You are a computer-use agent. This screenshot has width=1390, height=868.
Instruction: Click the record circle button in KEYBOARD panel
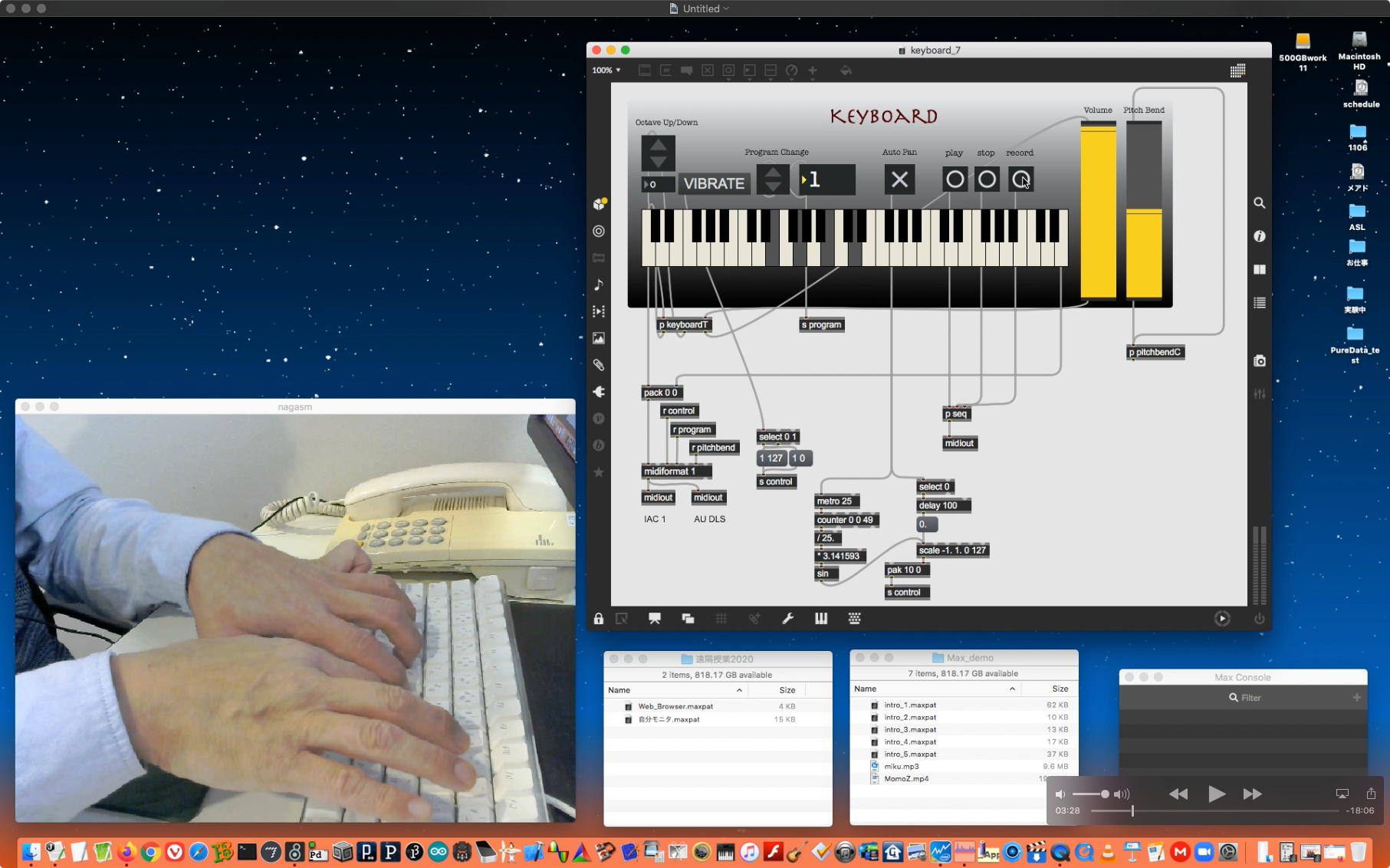coord(1020,179)
